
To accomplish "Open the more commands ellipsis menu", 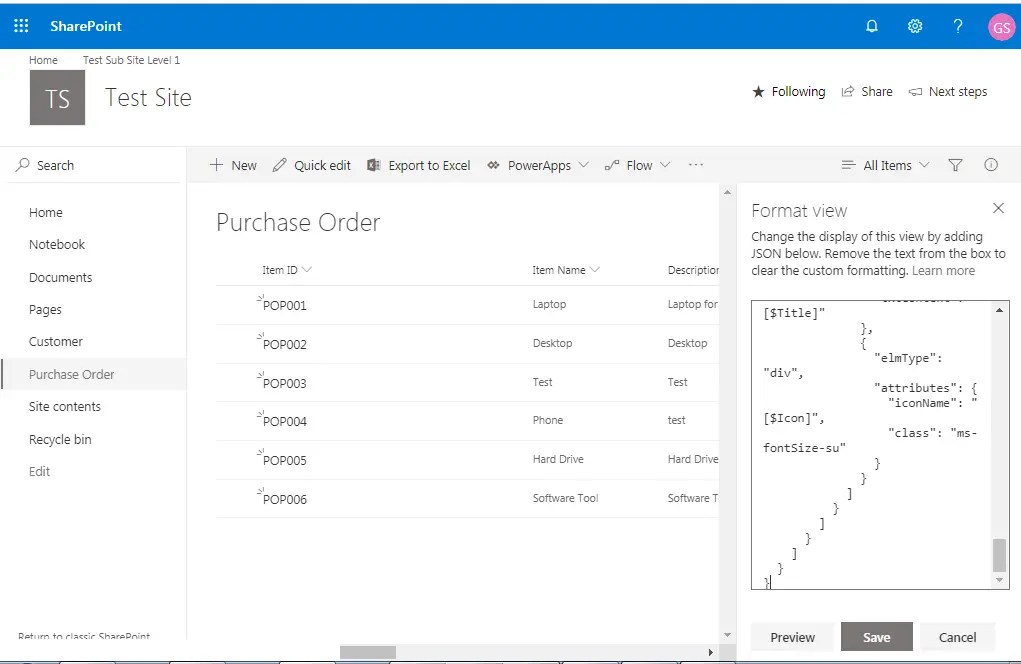I will (696, 165).
